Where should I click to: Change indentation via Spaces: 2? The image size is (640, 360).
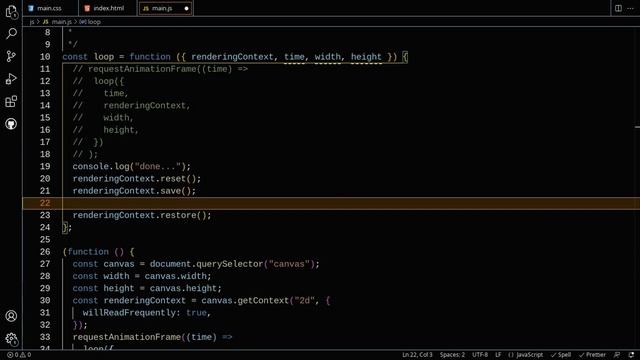pyautogui.click(x=452, y=355)
